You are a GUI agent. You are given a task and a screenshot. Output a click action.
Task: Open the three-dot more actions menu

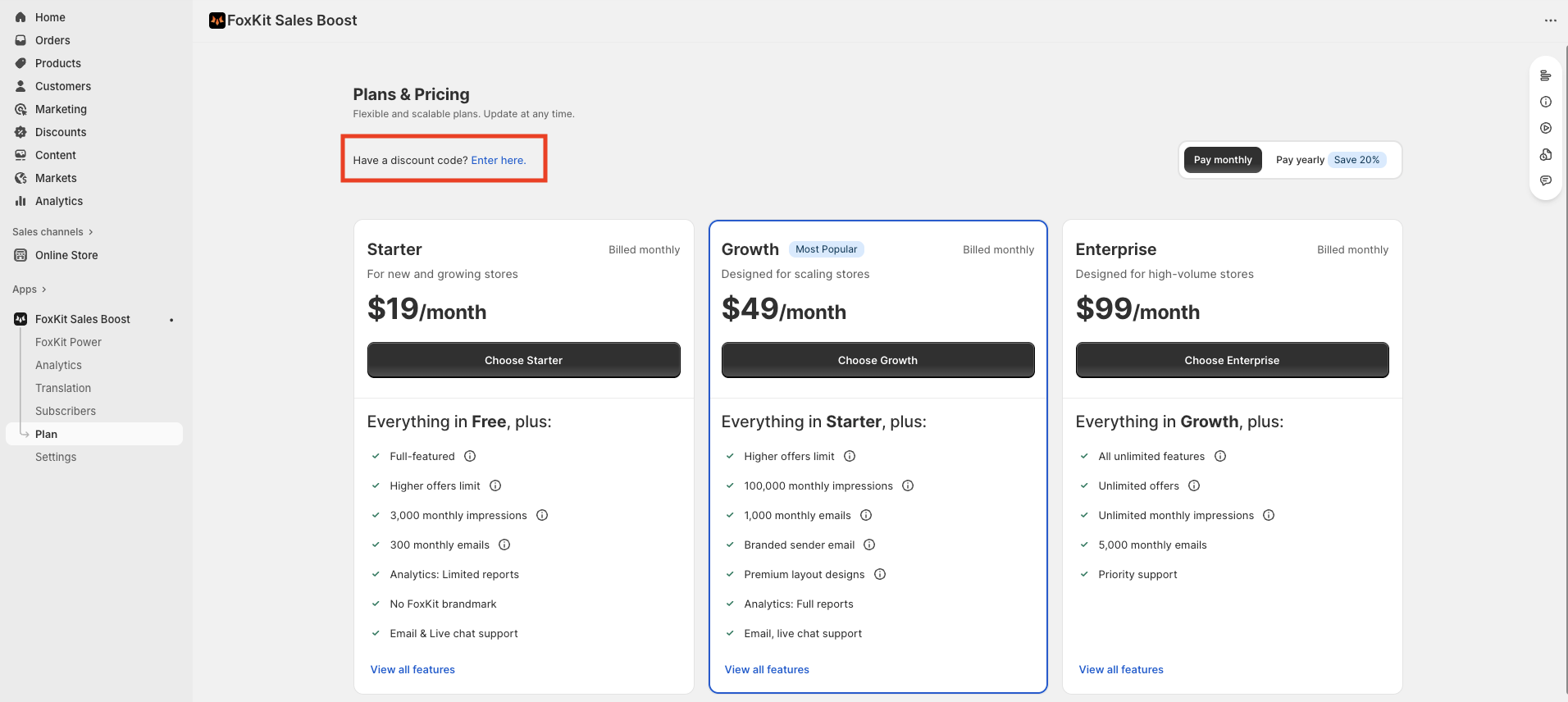point(1550,21)
